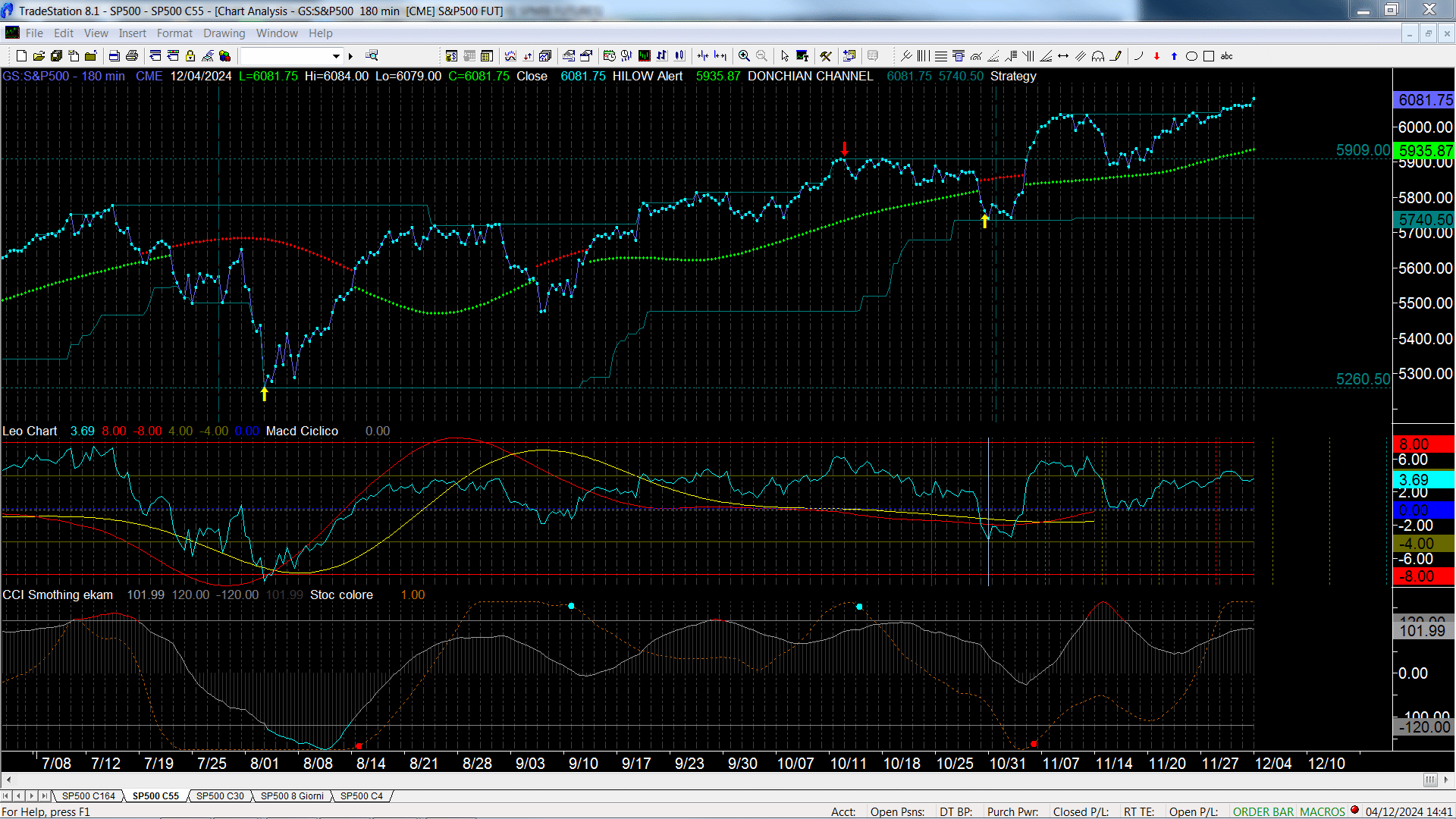Click the red status indicator dot

pos(1354,810)
